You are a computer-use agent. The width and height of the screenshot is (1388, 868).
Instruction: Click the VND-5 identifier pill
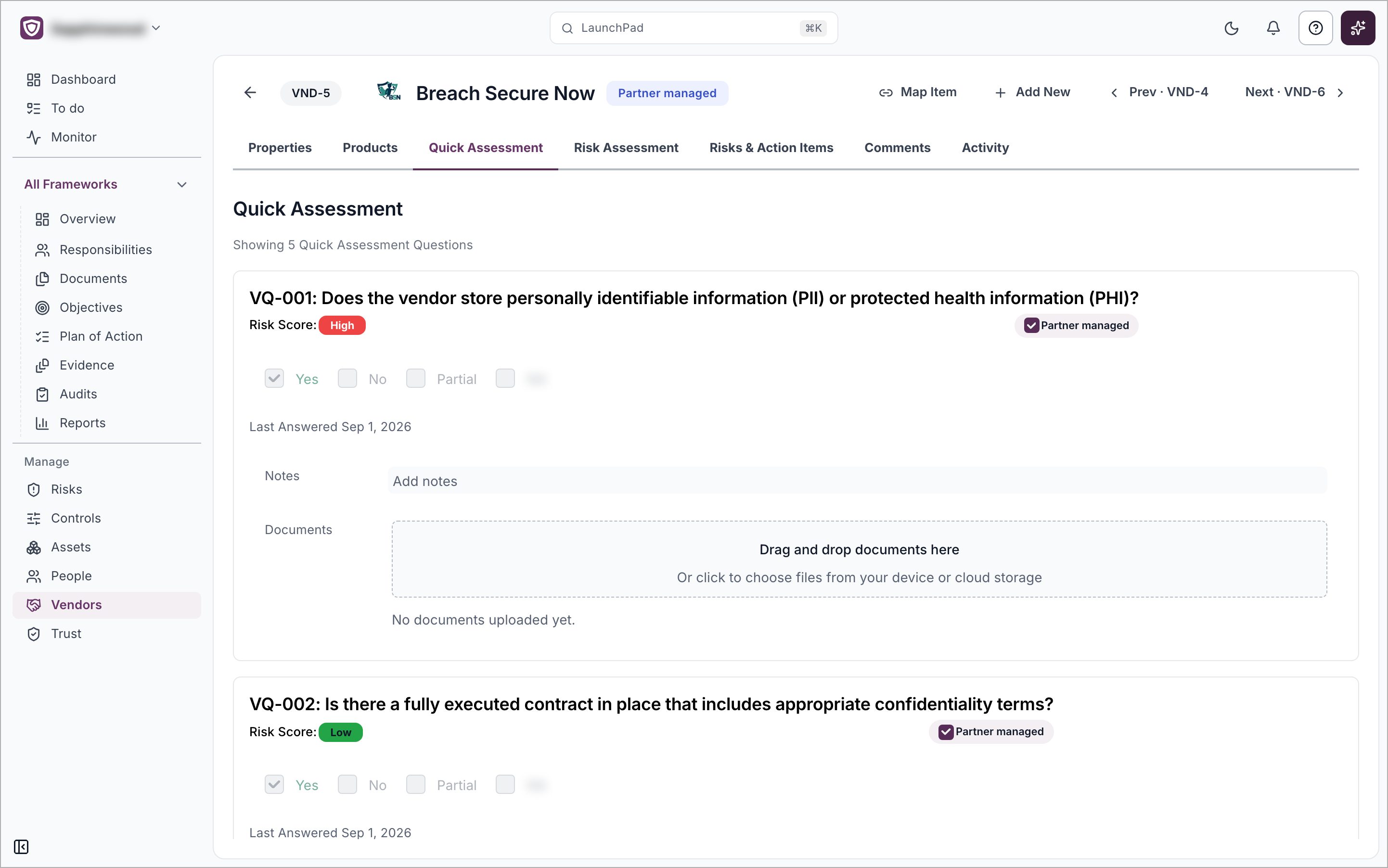(311, 93)
